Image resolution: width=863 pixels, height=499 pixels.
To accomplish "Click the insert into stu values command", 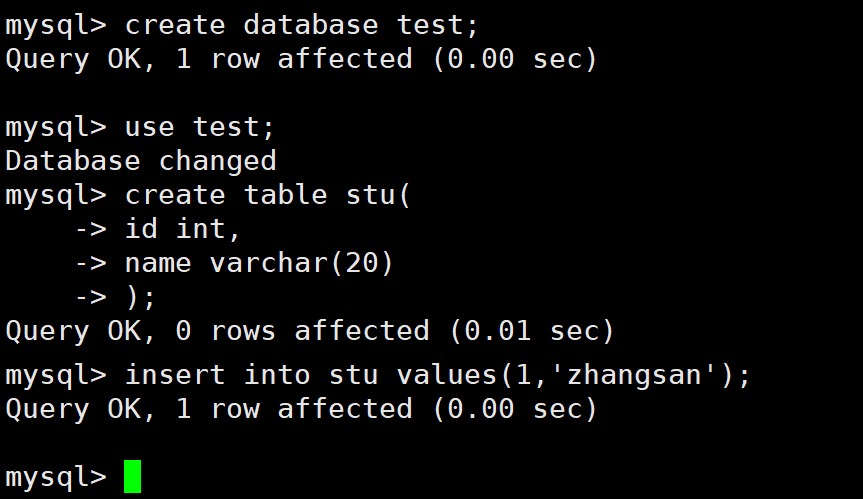I will [x=438, y=376].
